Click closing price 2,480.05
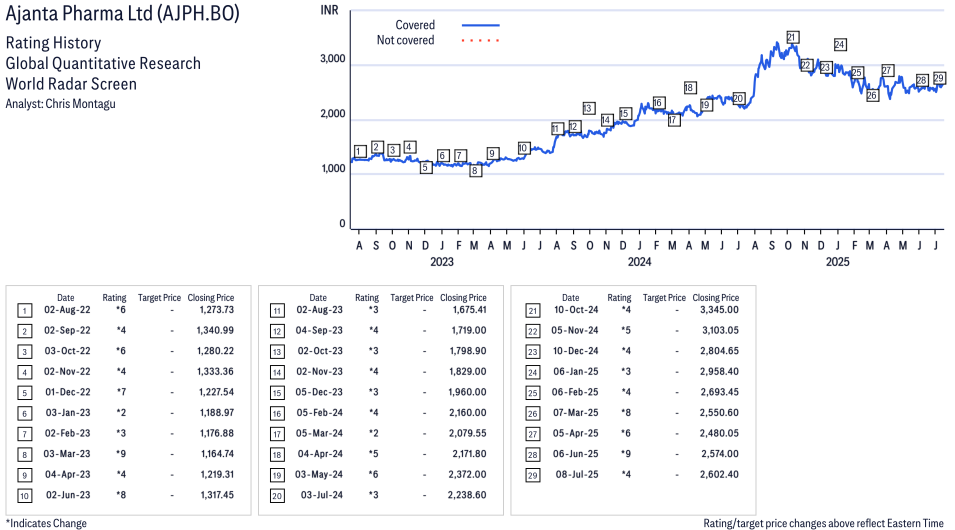Screen dimensions: 955x530 [719, 433]
